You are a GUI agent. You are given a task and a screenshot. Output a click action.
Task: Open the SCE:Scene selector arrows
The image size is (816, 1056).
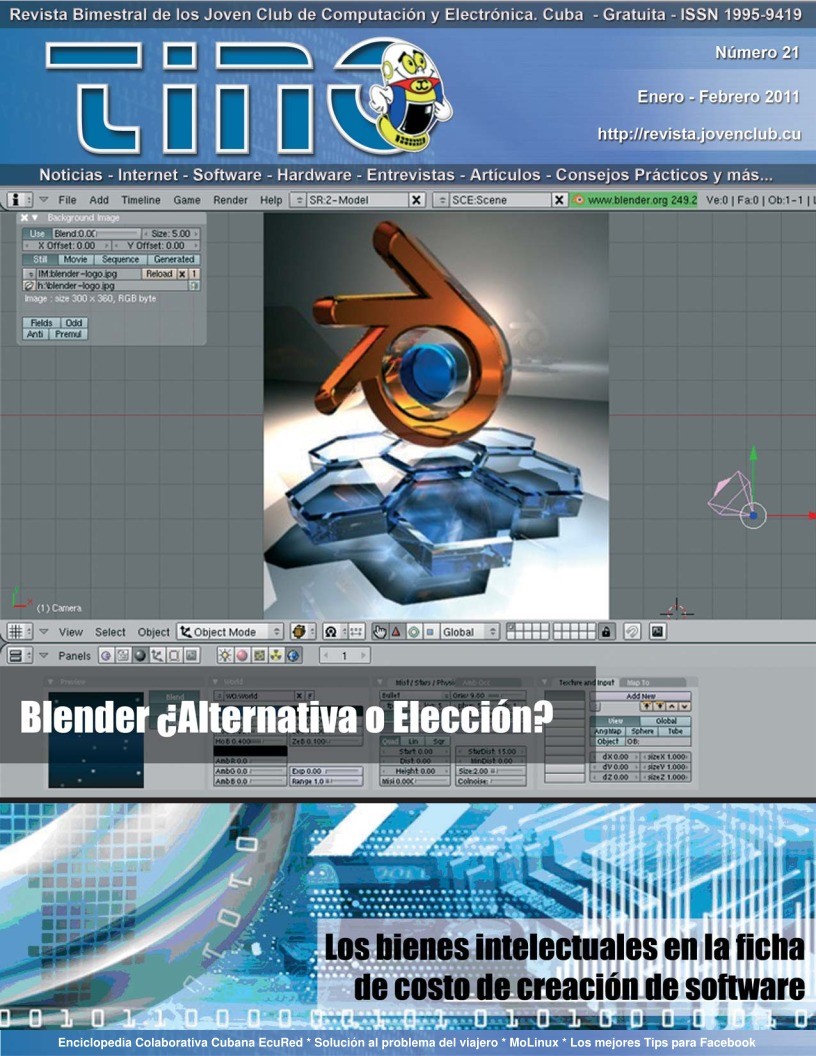coord(442,200)
